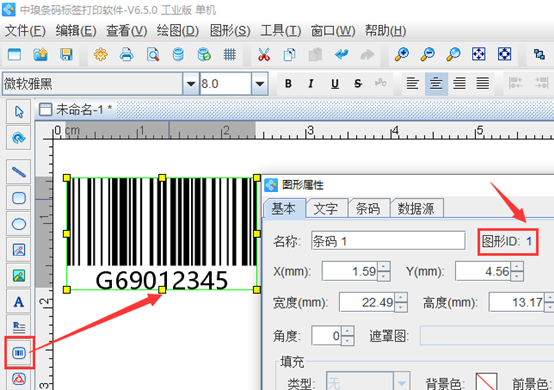Align text left

(412, 84)
